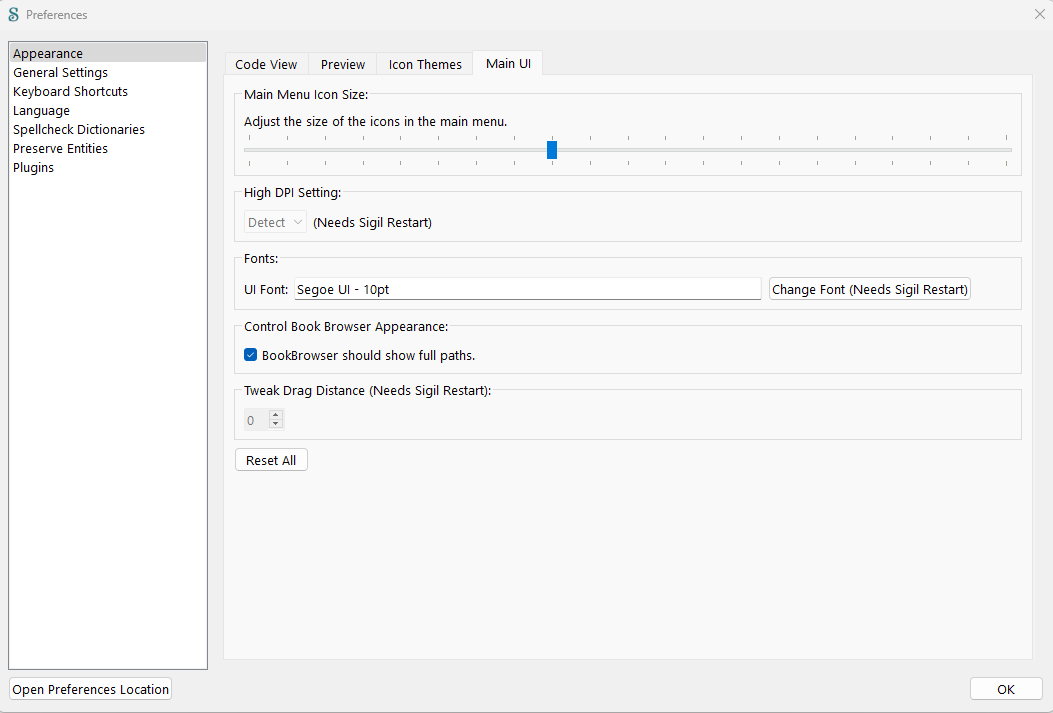The width and height of the screenshot is (1053, 713).
Task: Click in the UI Font text field
Action: click(527, 290)
